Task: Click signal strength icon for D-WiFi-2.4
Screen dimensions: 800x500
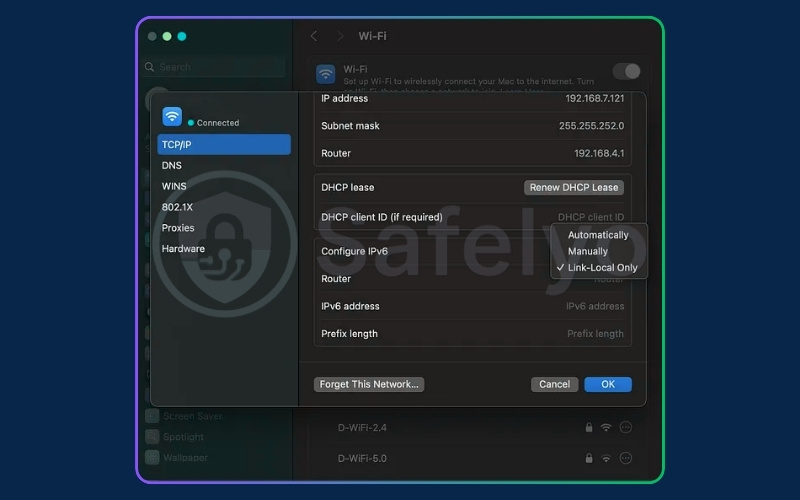Action: click(606, 428)
